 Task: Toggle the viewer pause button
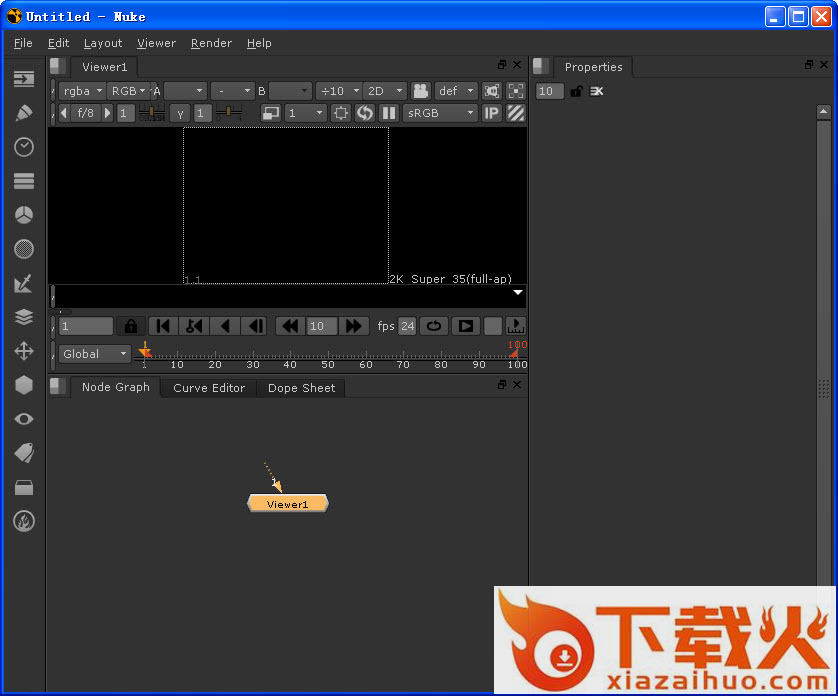389,113
